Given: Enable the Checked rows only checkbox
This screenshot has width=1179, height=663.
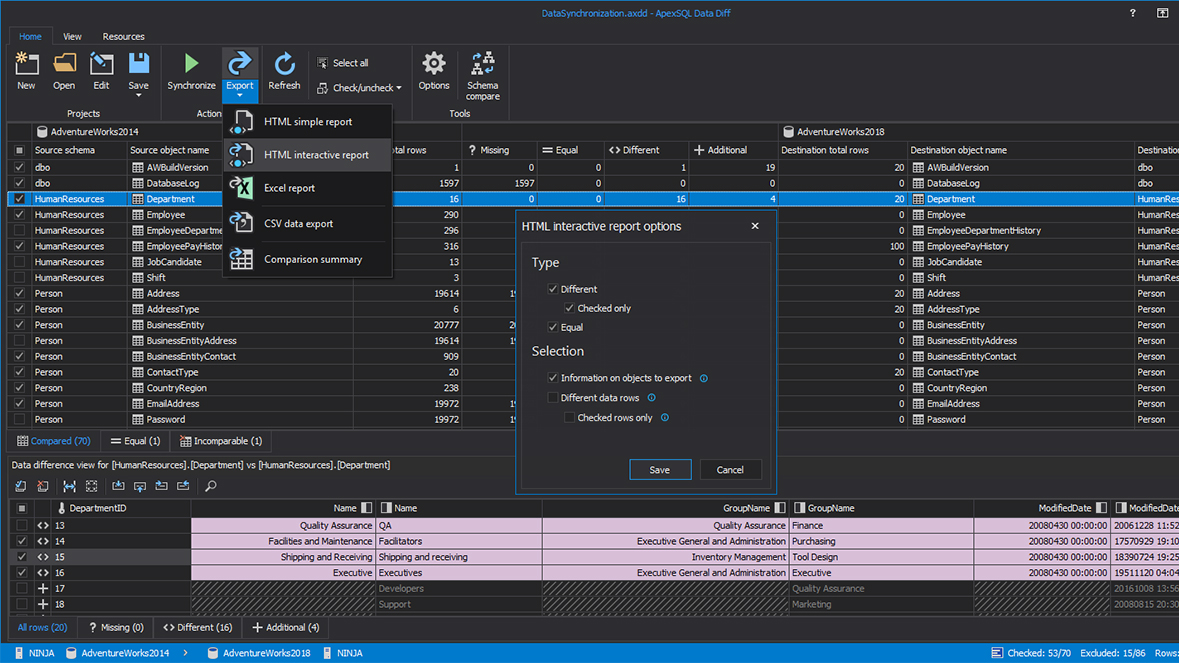Looking at the screenshot, I should [x=569, y=417].
